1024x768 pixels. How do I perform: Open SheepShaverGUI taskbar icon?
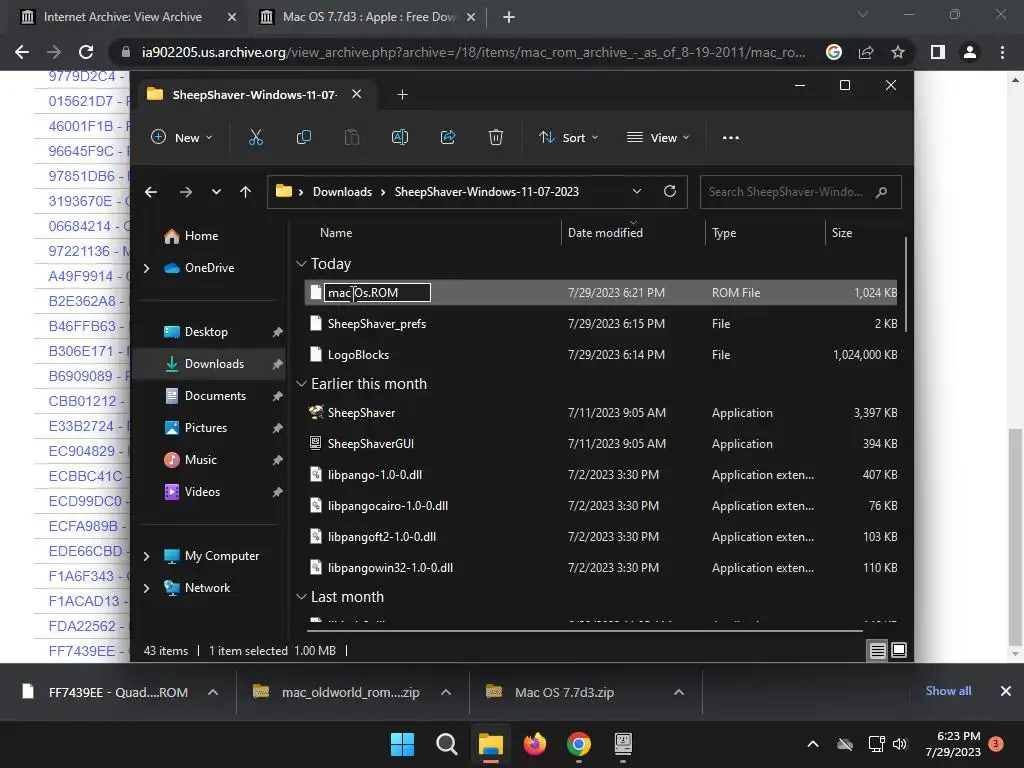point(623,744)
